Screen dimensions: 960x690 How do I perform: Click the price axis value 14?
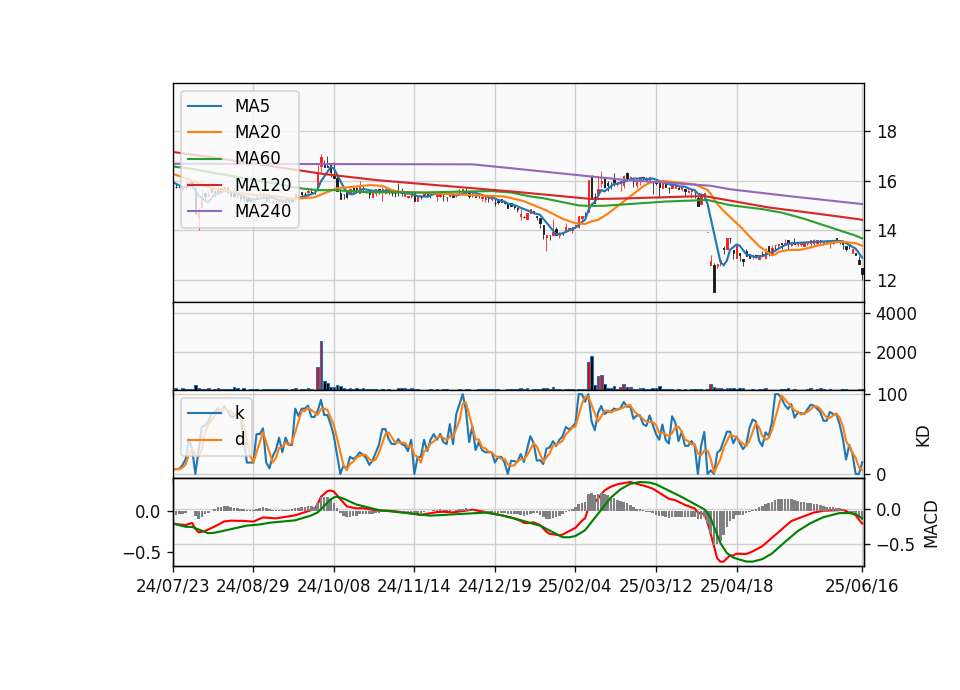click(887, 231)
